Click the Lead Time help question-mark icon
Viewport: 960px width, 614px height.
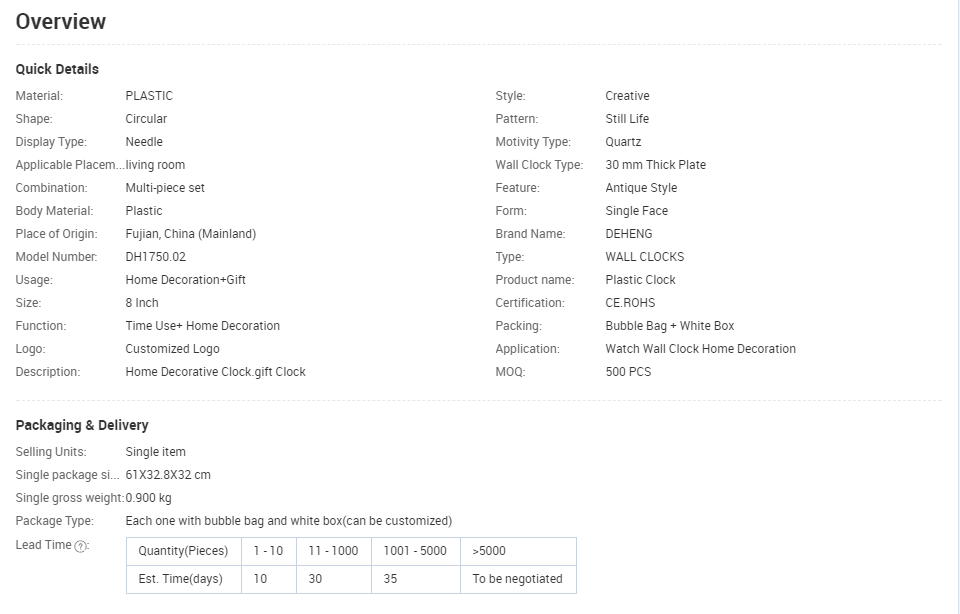82,546
